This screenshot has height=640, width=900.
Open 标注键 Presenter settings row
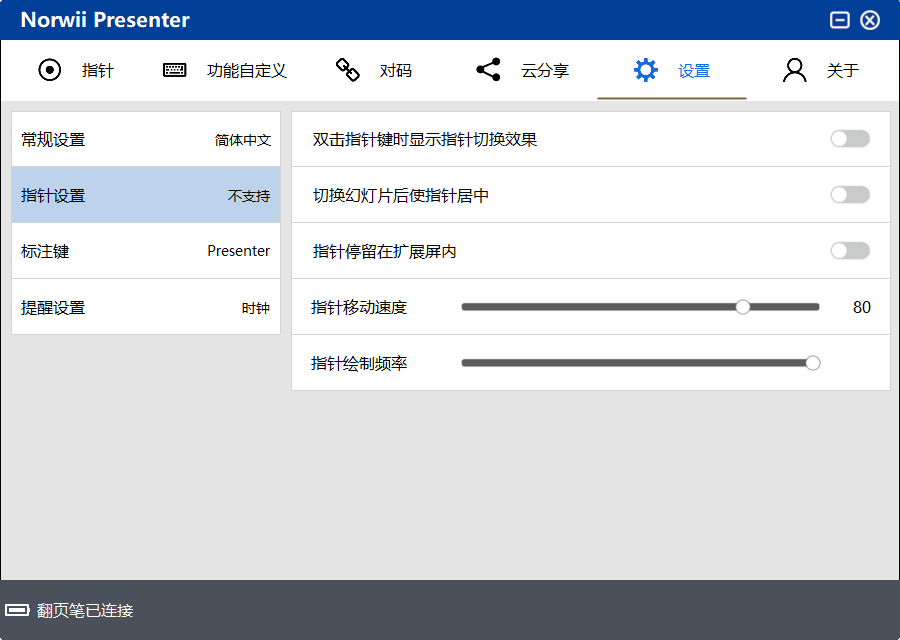[x=146, y=251]
